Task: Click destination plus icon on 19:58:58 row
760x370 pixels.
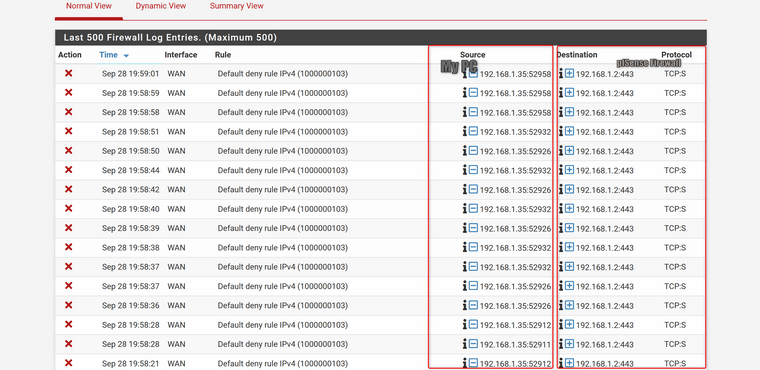Action: point(570,112)
